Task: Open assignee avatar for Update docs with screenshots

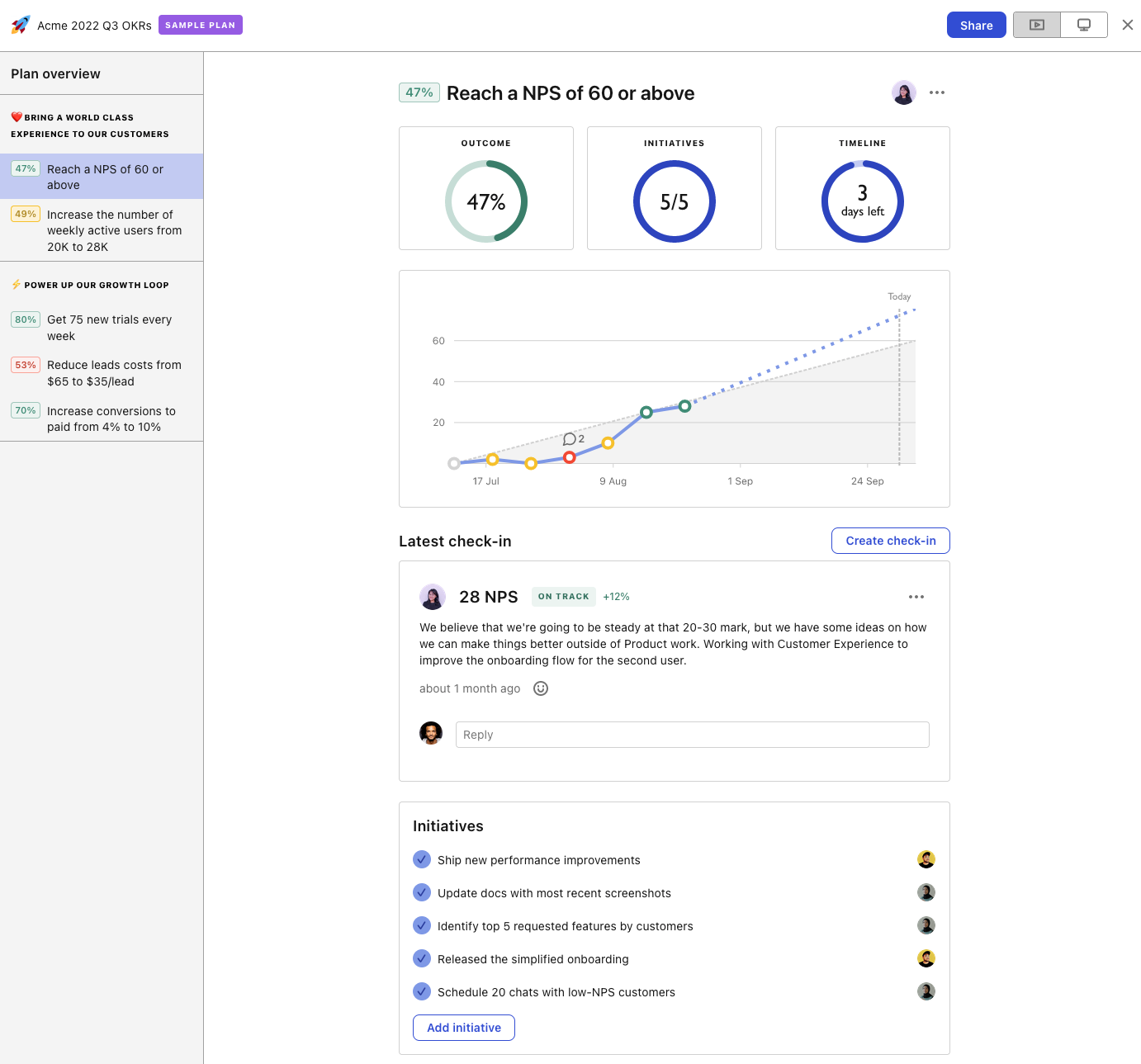Action: (926, 892)
